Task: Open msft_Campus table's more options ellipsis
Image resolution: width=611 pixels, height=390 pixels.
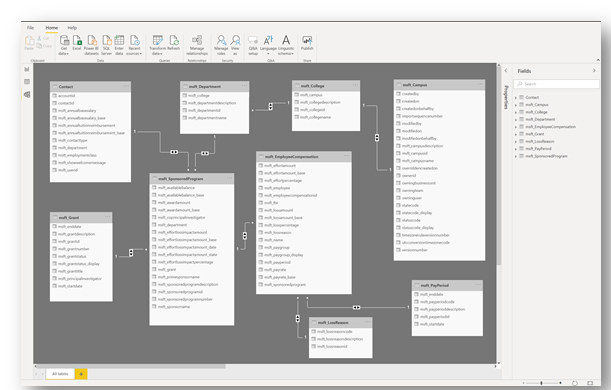Action: tap(480, 84)
